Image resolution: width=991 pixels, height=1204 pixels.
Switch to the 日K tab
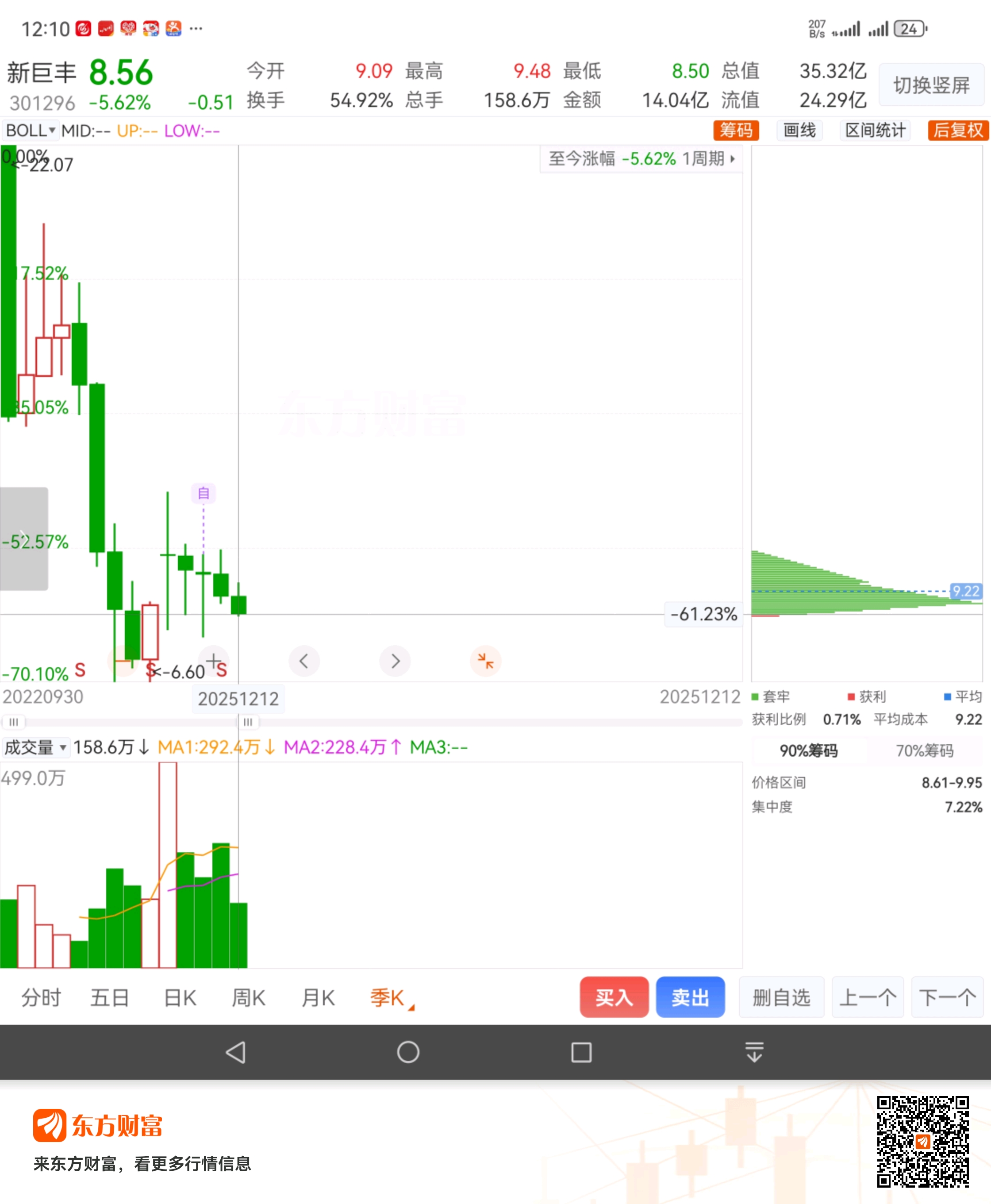point(180,997)
